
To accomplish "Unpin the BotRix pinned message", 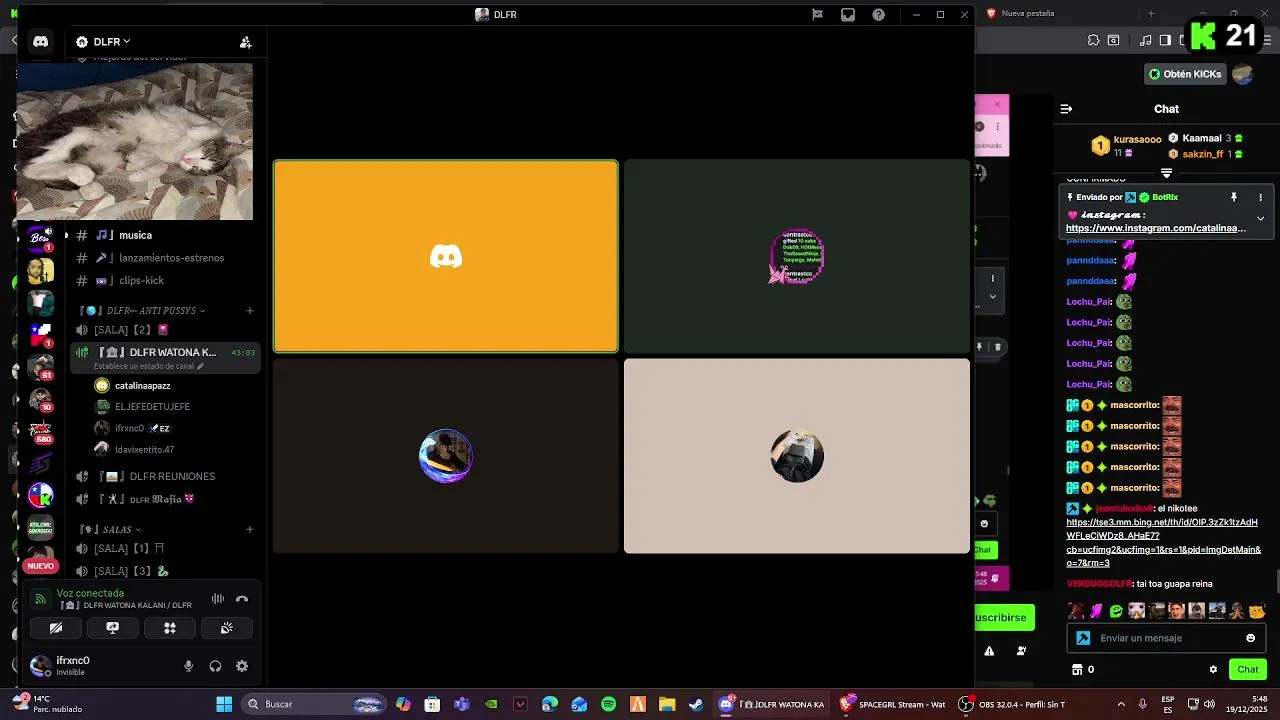I will coord(1234,197).
